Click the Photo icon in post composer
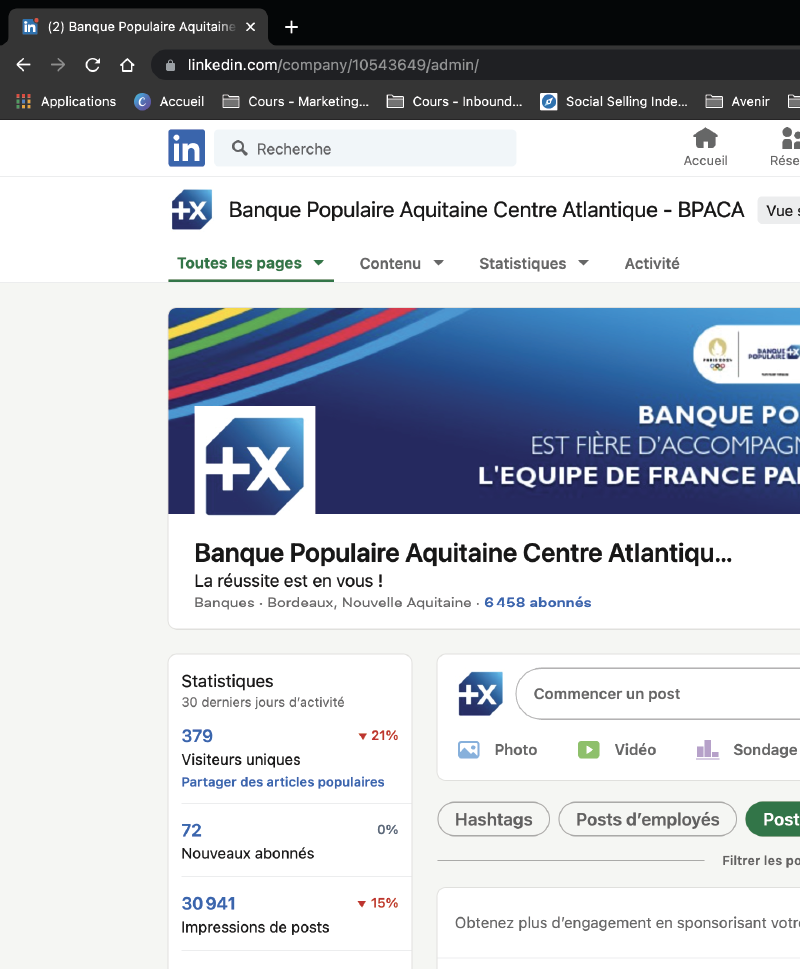800x969 pixels. tap(468, 749)
